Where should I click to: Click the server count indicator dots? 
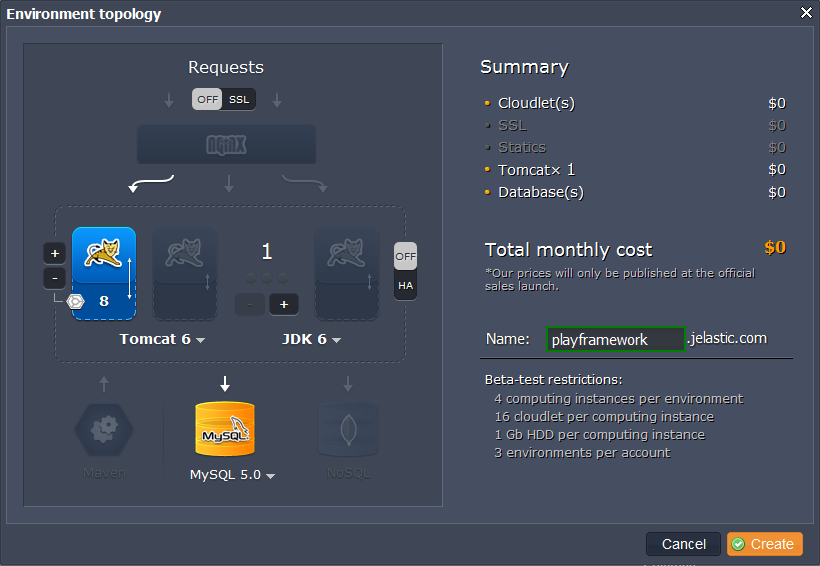267,278
